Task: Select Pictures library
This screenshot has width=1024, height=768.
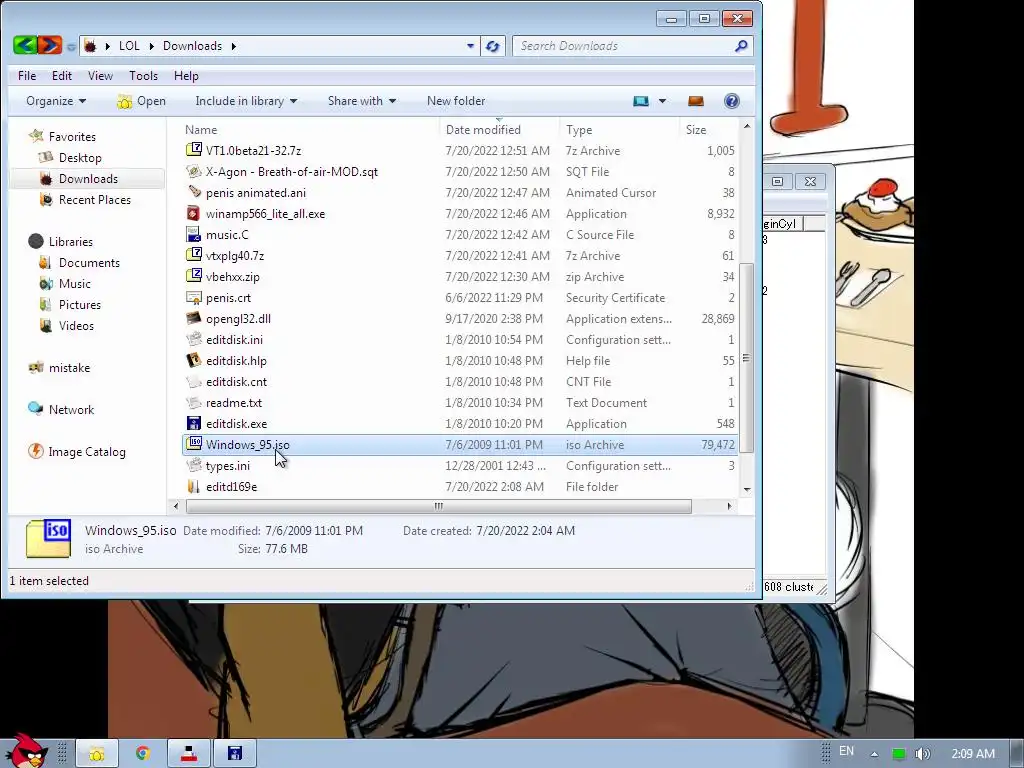Action: click(x=80, y=304)
